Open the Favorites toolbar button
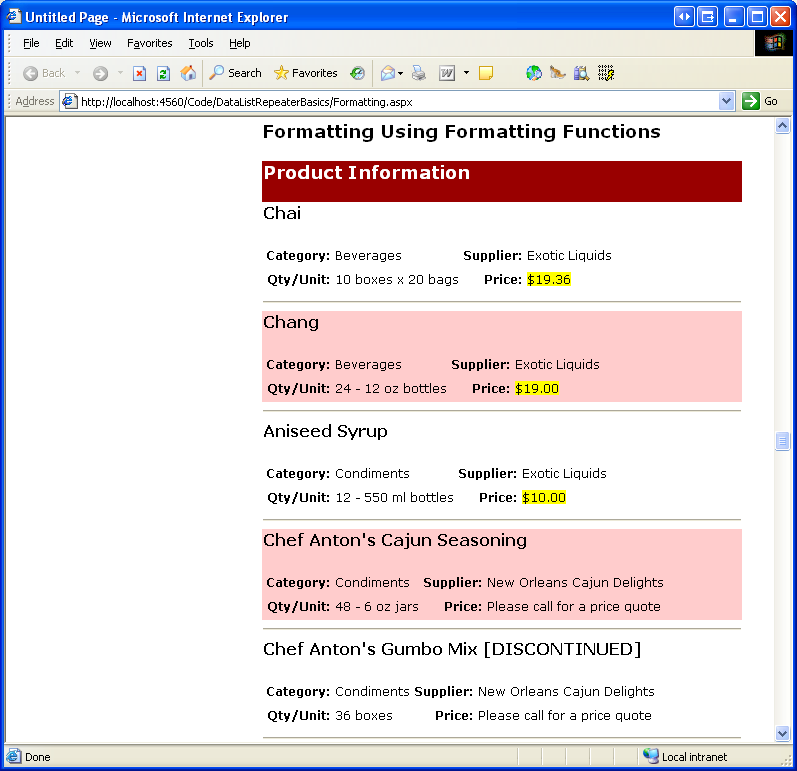 (305, 73)
